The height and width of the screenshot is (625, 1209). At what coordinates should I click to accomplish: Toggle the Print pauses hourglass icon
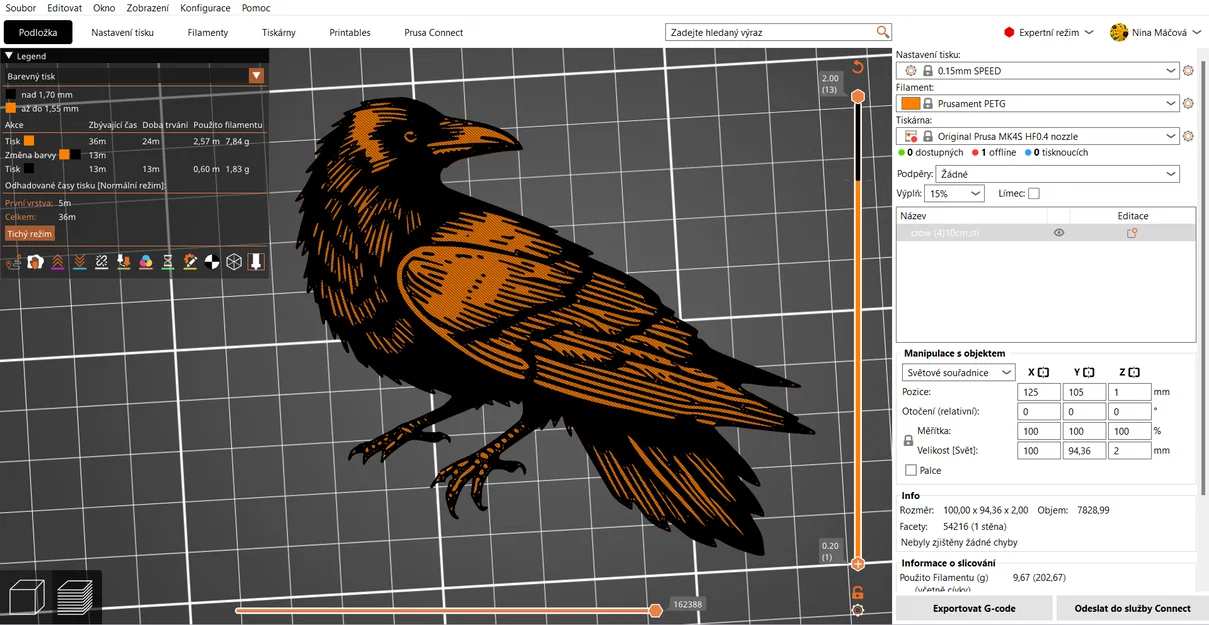point(167,262)
